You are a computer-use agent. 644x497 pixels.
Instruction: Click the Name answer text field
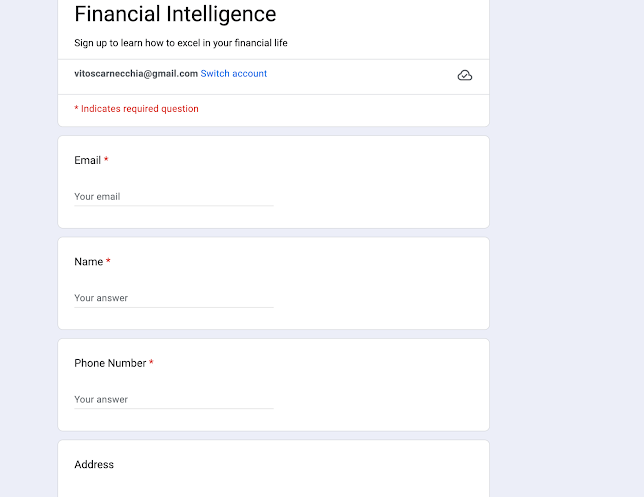(173, 298)
